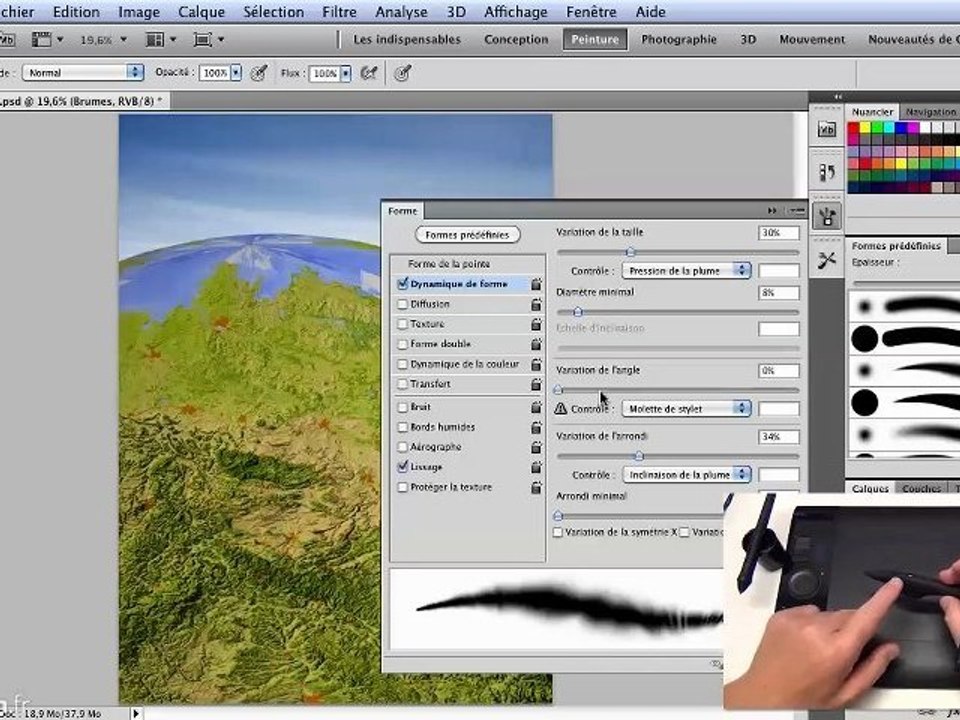Pick the red swatch in Nuancier
Viewport: 960px width, 720px height.
click(x=853, y=127)
